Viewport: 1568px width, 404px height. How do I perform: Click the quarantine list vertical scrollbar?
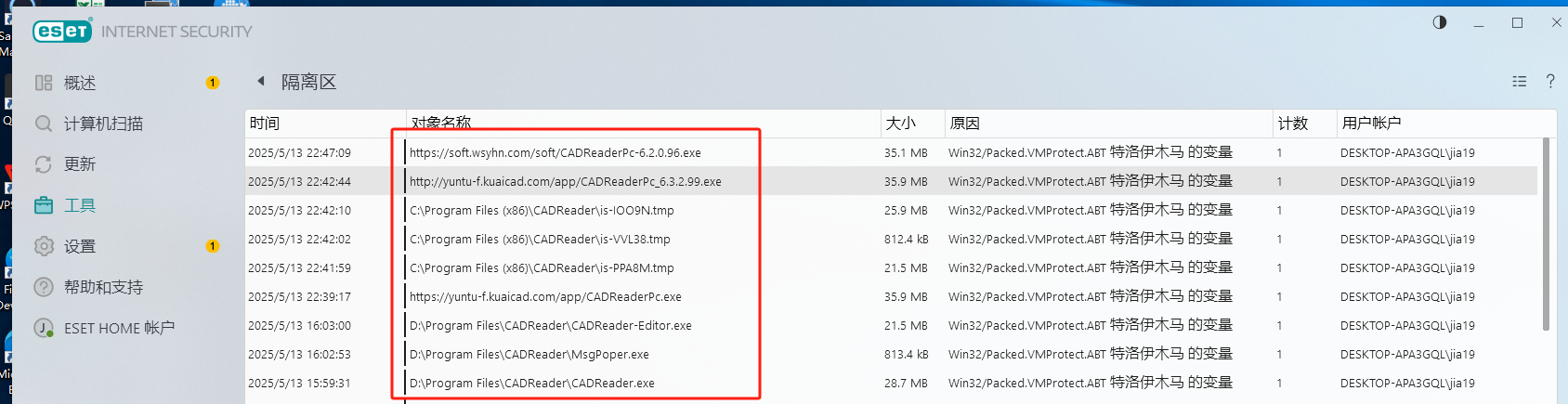tap(1546, 234)
